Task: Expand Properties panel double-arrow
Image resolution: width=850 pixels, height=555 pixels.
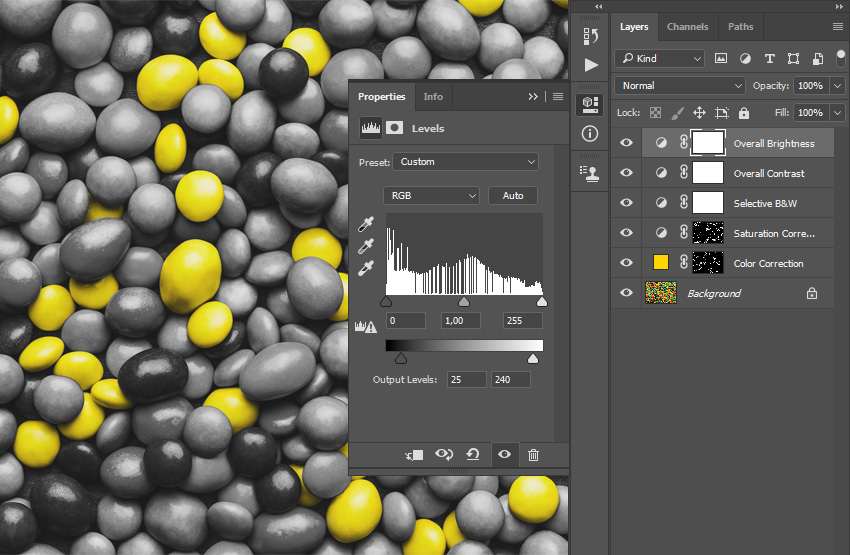Action: tap(533, 96)
